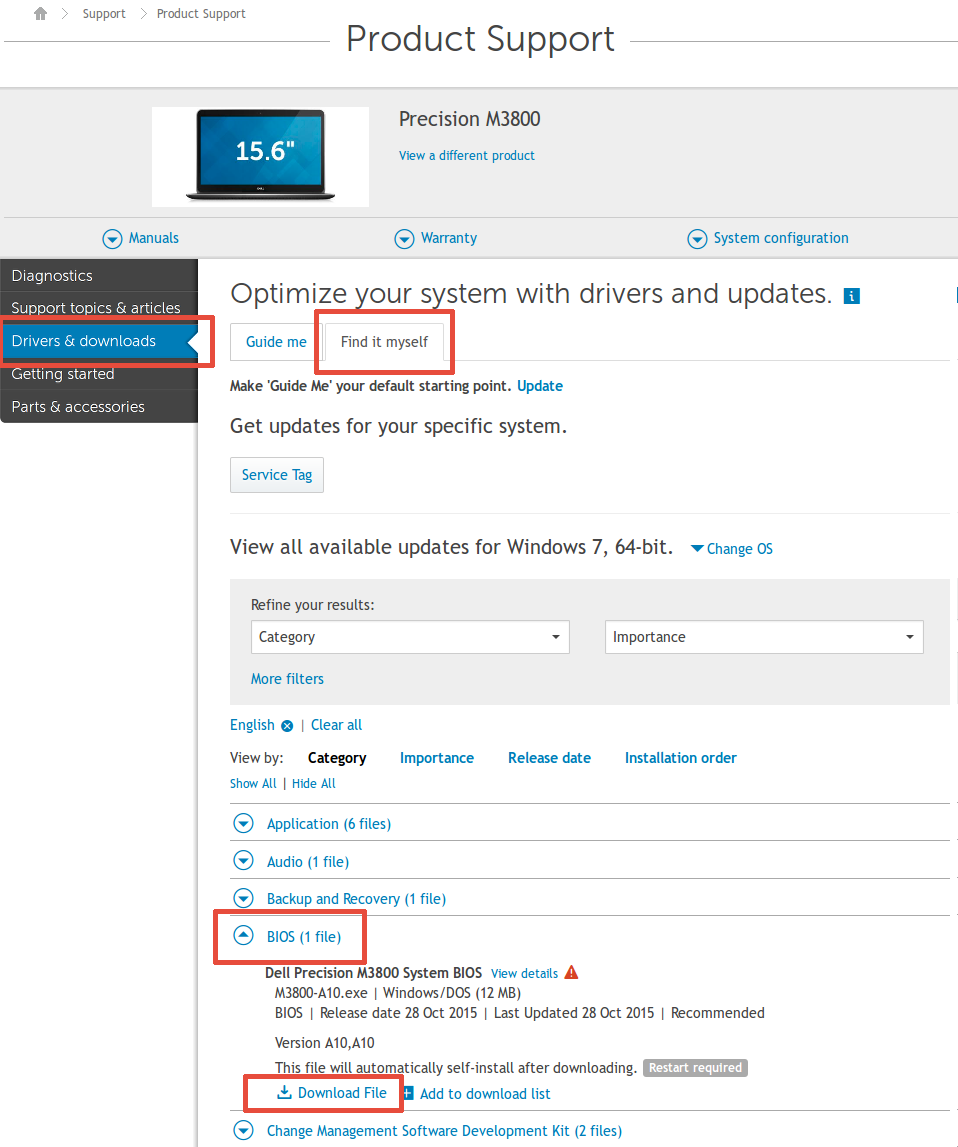Click Add to download list
Image resolution: width=958 pixels, height=1147 pixels.
click(x=485, y=1094)
